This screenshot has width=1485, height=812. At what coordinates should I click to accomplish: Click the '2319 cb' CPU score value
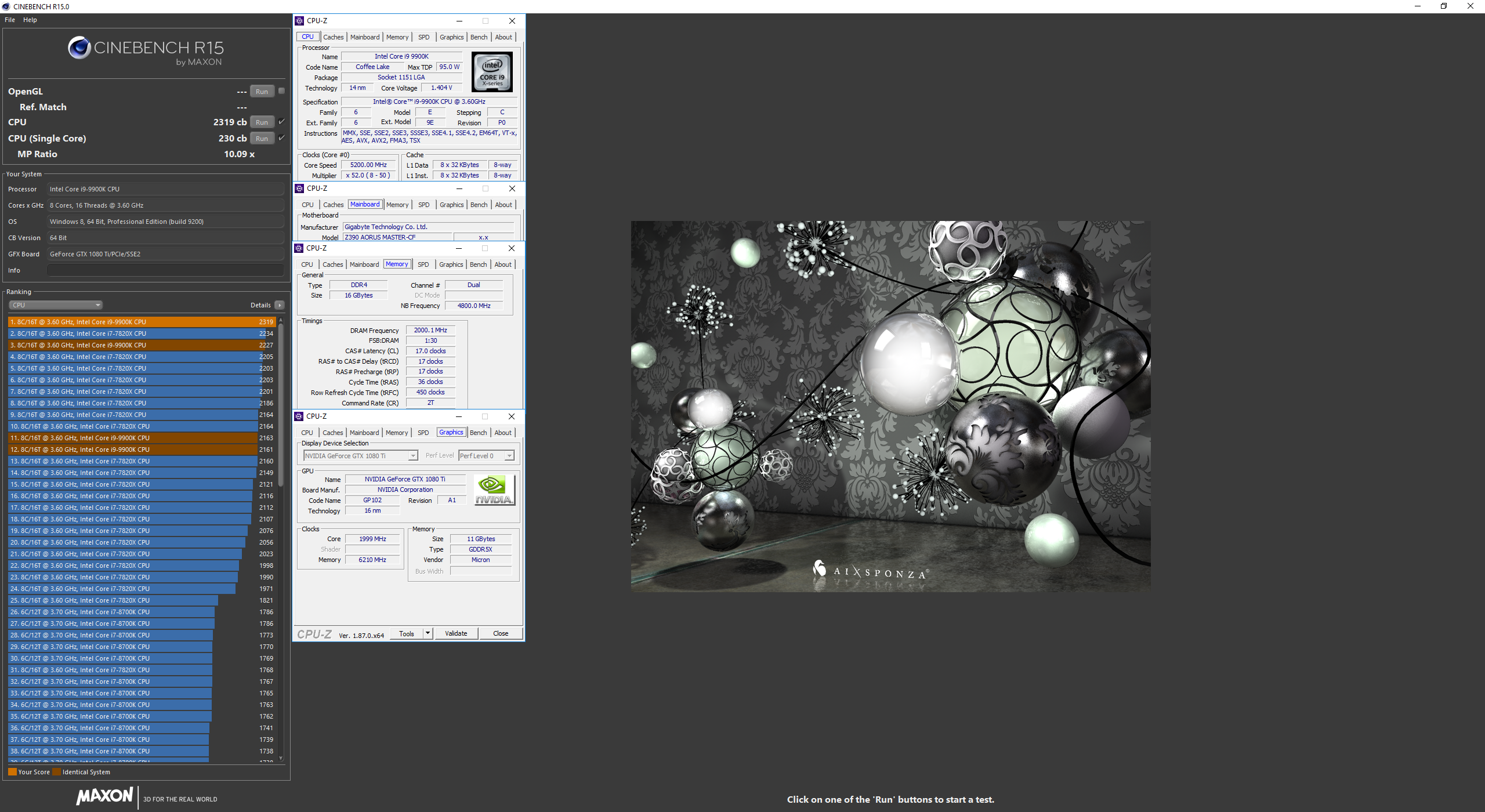[230, 122]
